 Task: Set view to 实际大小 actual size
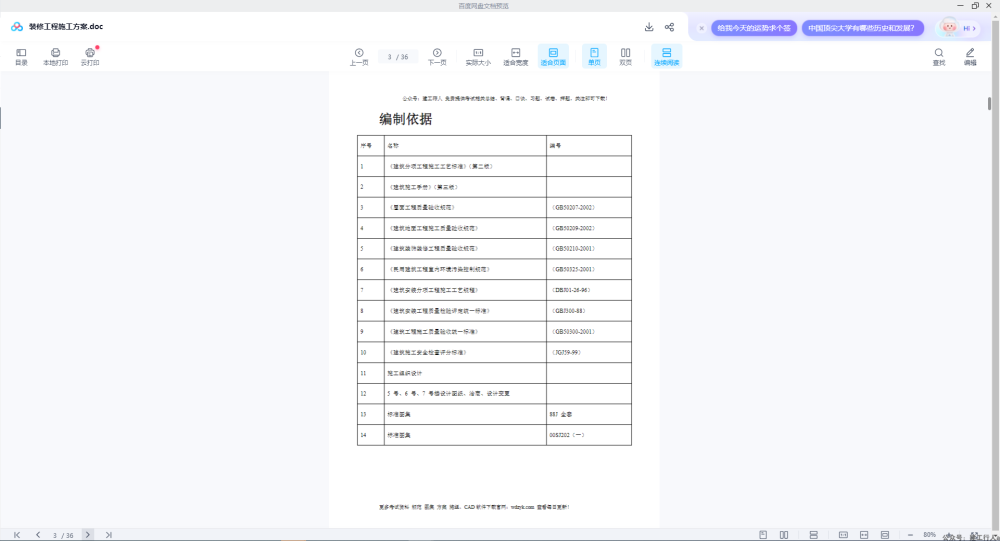pos(478,57)
